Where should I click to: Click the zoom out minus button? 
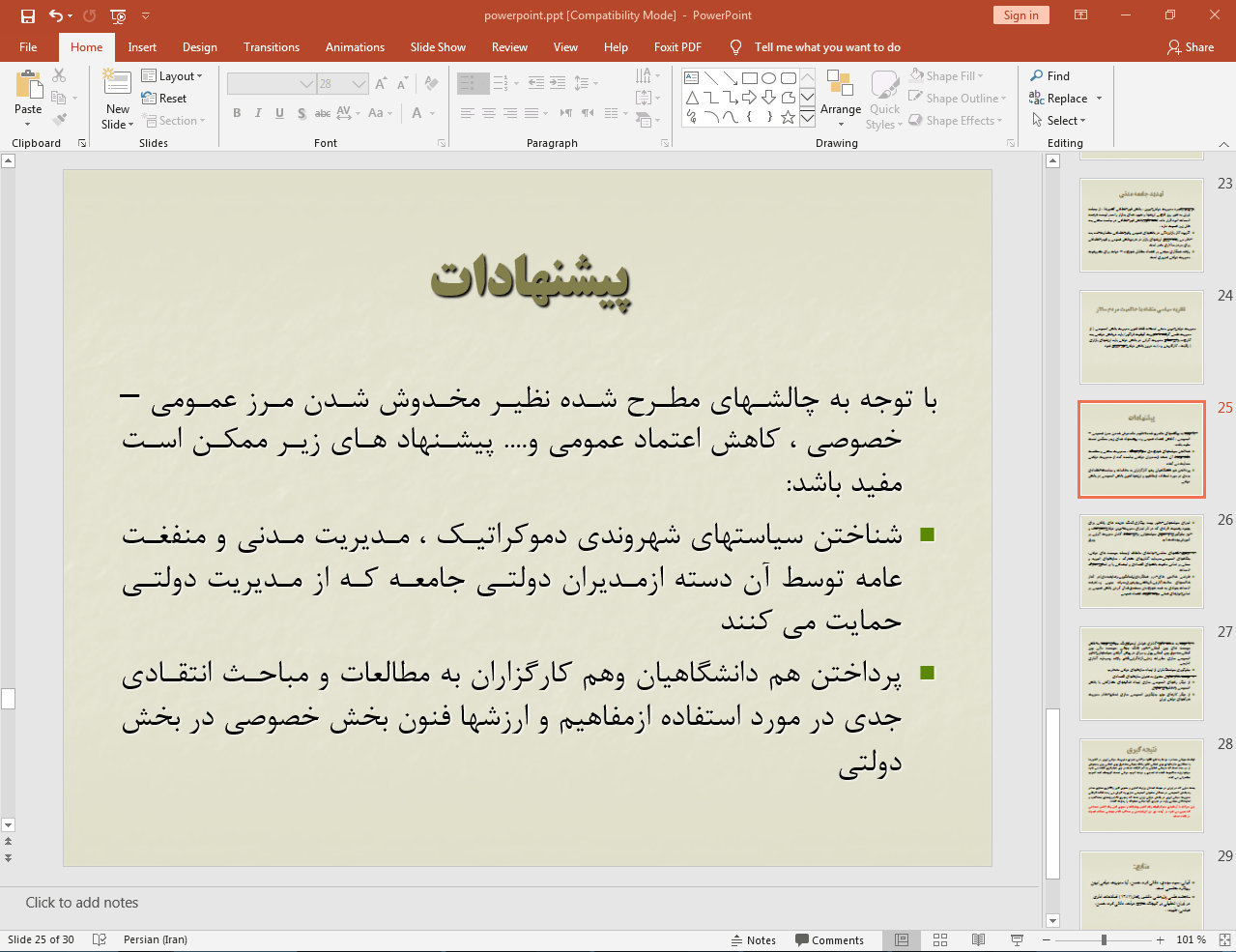click(x=1046, y=940)
